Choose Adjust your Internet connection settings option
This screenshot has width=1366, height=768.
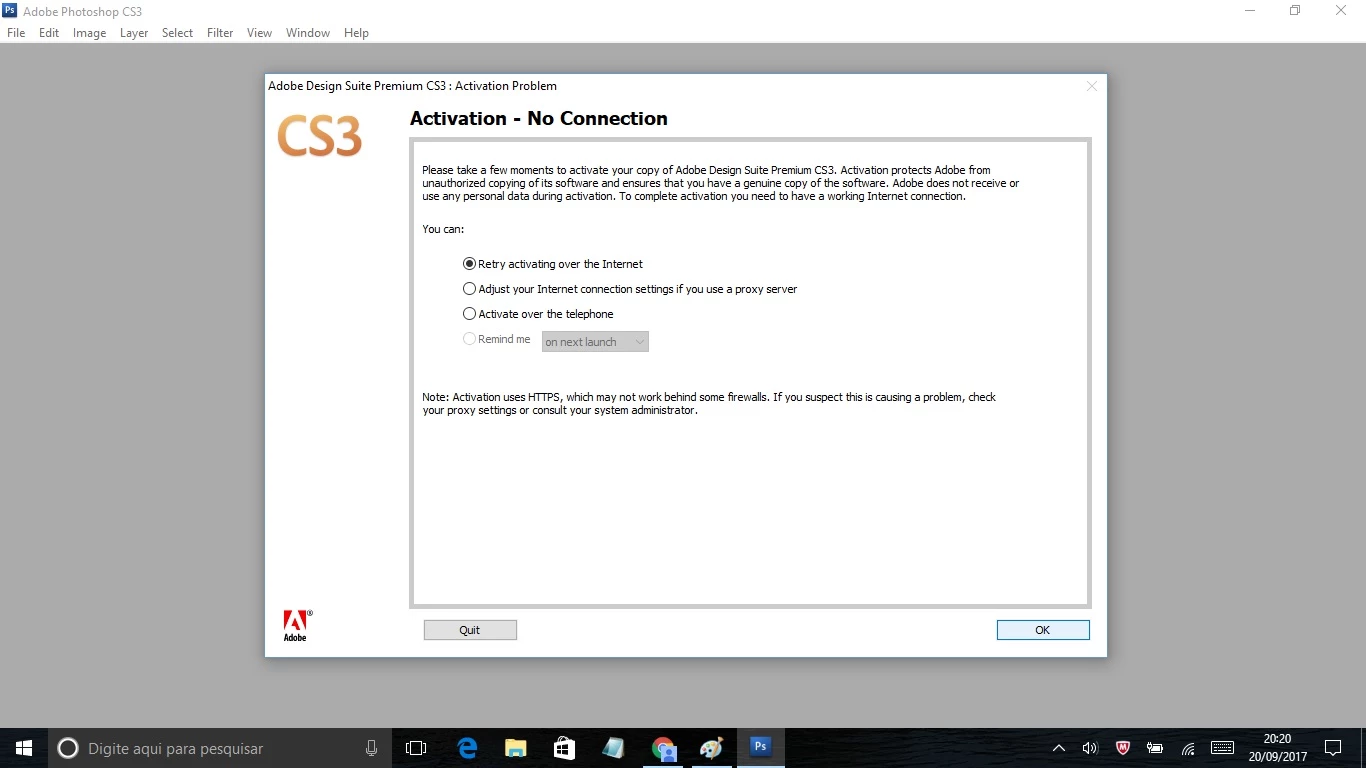click(630, 289)
